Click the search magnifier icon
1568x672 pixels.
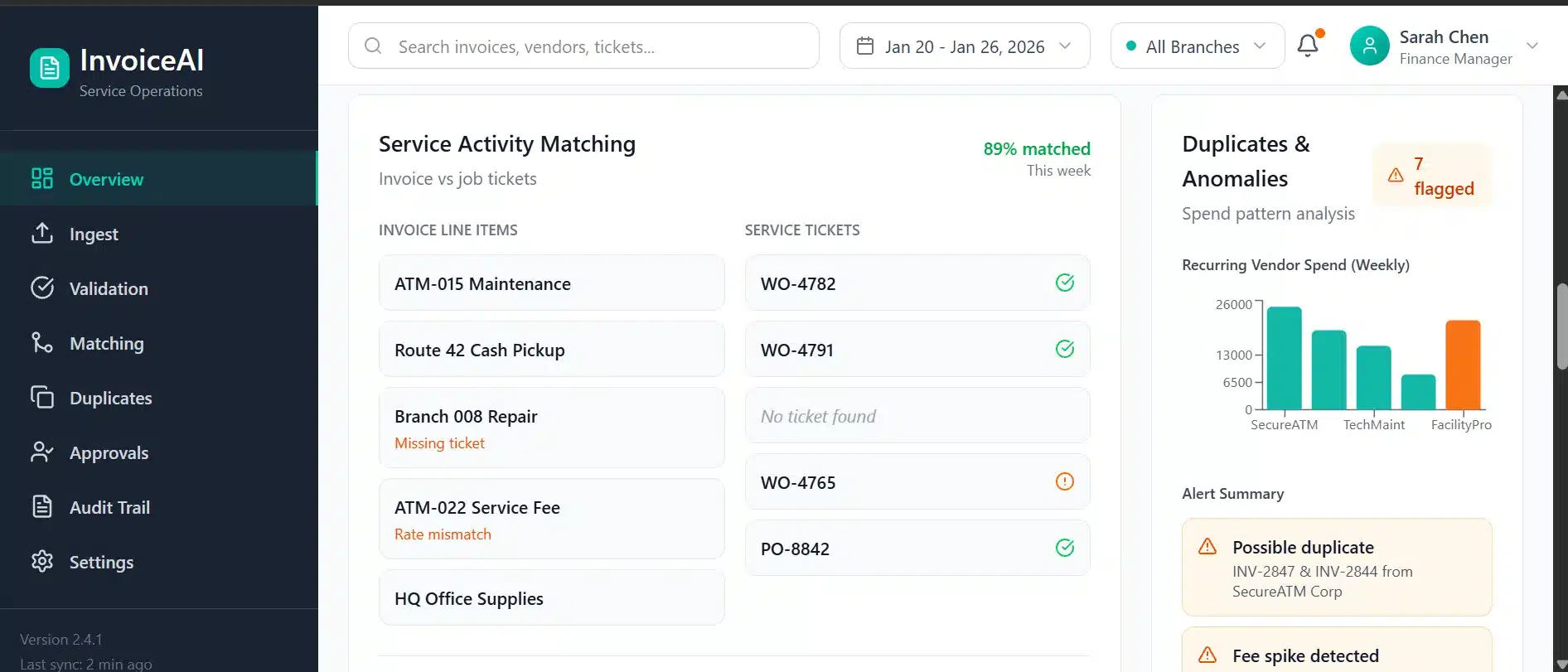[x=373, y=46]
